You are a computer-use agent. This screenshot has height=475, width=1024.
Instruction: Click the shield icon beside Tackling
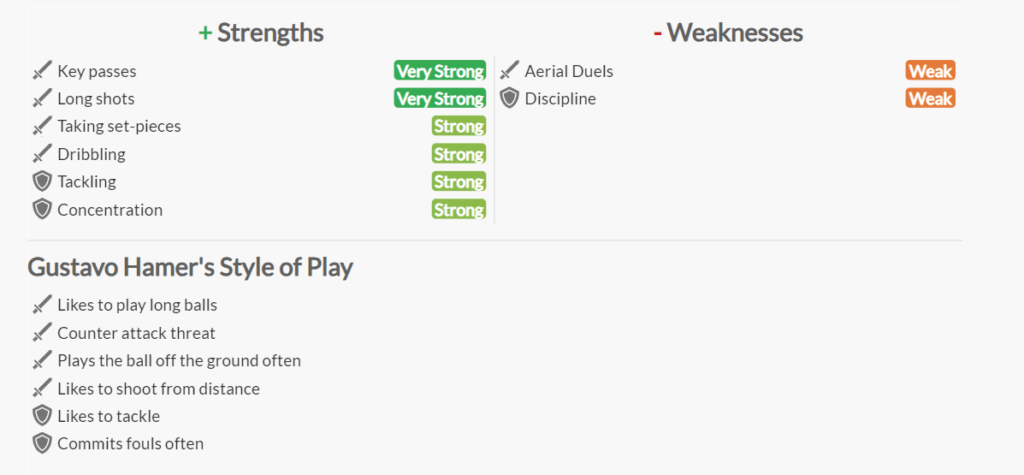pos(41,182)
